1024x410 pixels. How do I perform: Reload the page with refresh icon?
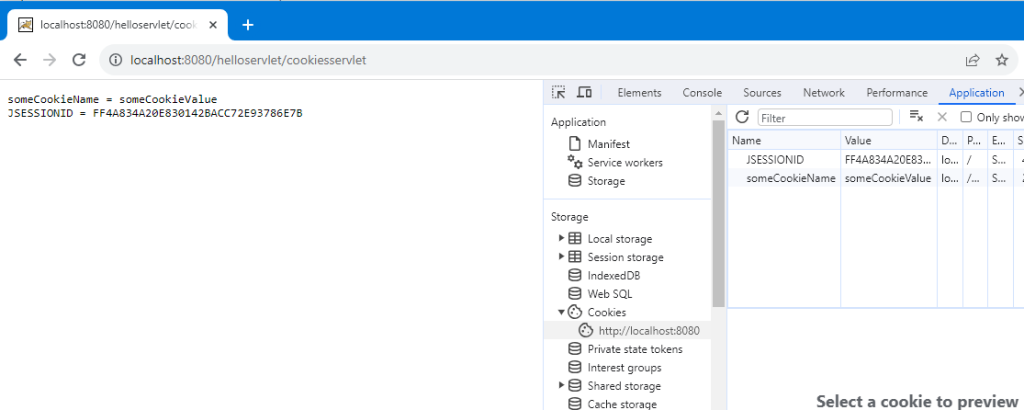point(79,60)
